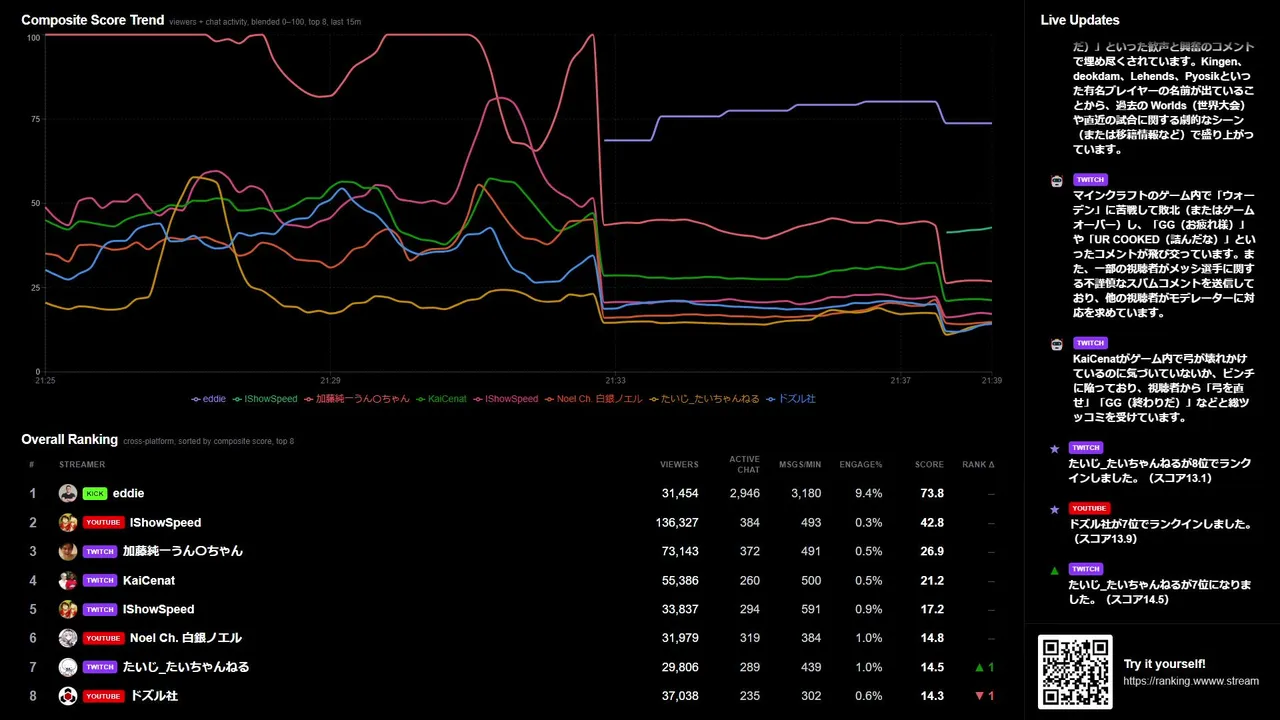Click the ドズル社 name in the ranking table
This screenshot has width=1280, height=720.
(154, 697)
